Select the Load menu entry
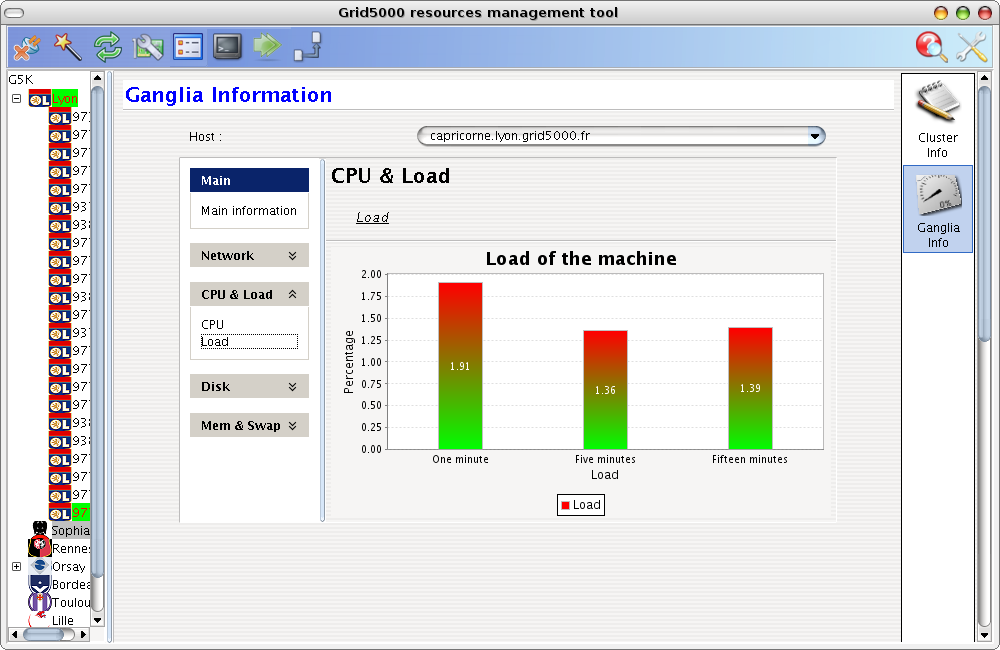Image resolution: width=1000 pixels, height=650 pixels. click(x=249, y=341)
